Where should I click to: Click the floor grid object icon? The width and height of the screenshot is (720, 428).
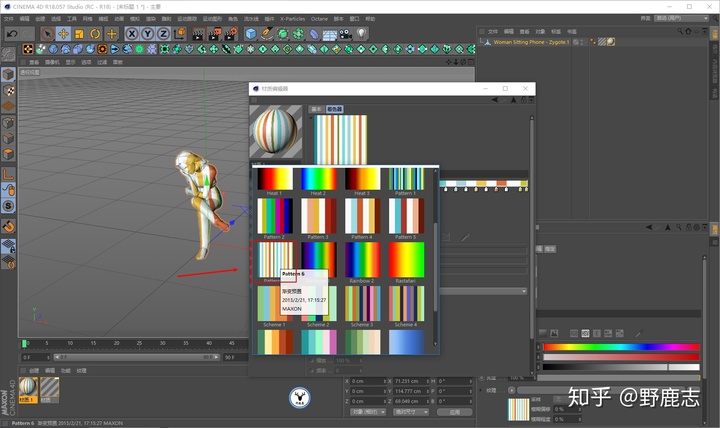pos(330,34)
